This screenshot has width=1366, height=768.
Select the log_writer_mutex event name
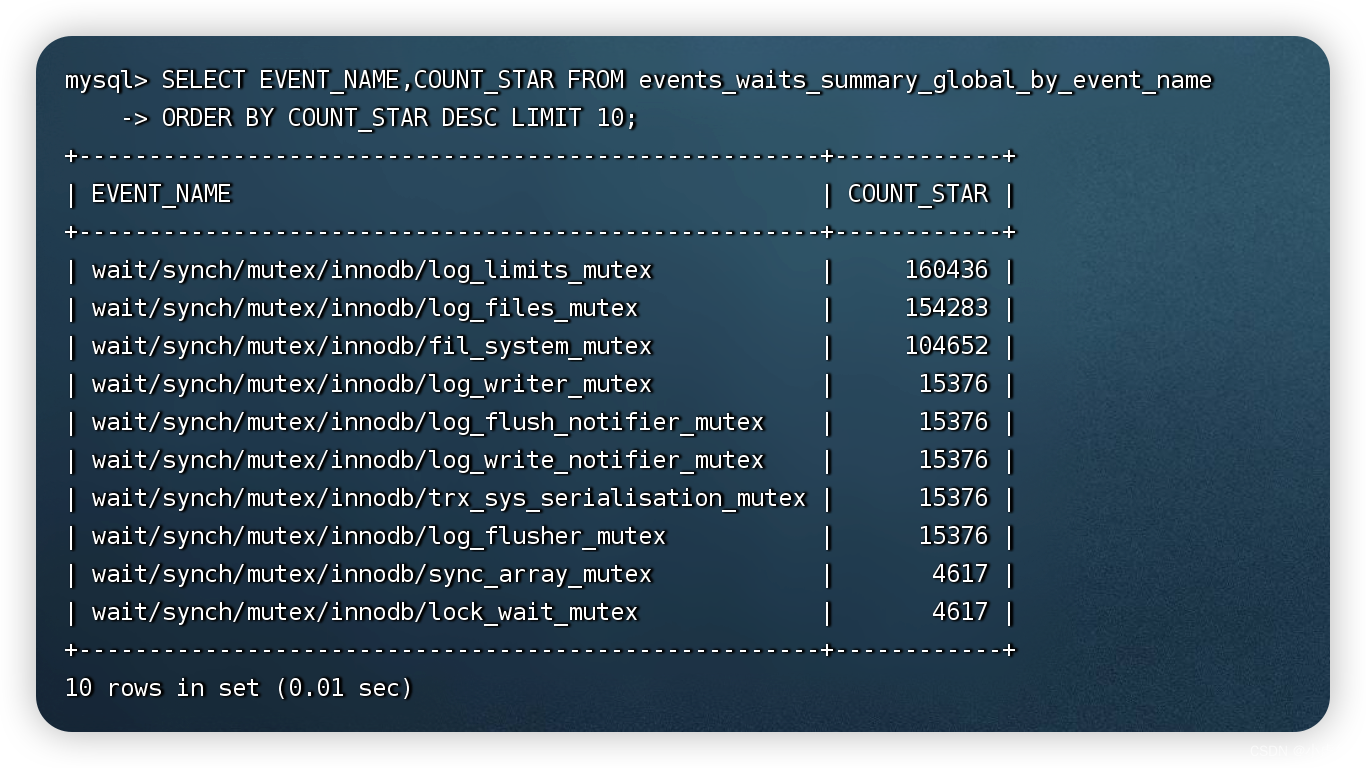pyautogui.click(x=371, y=384)
